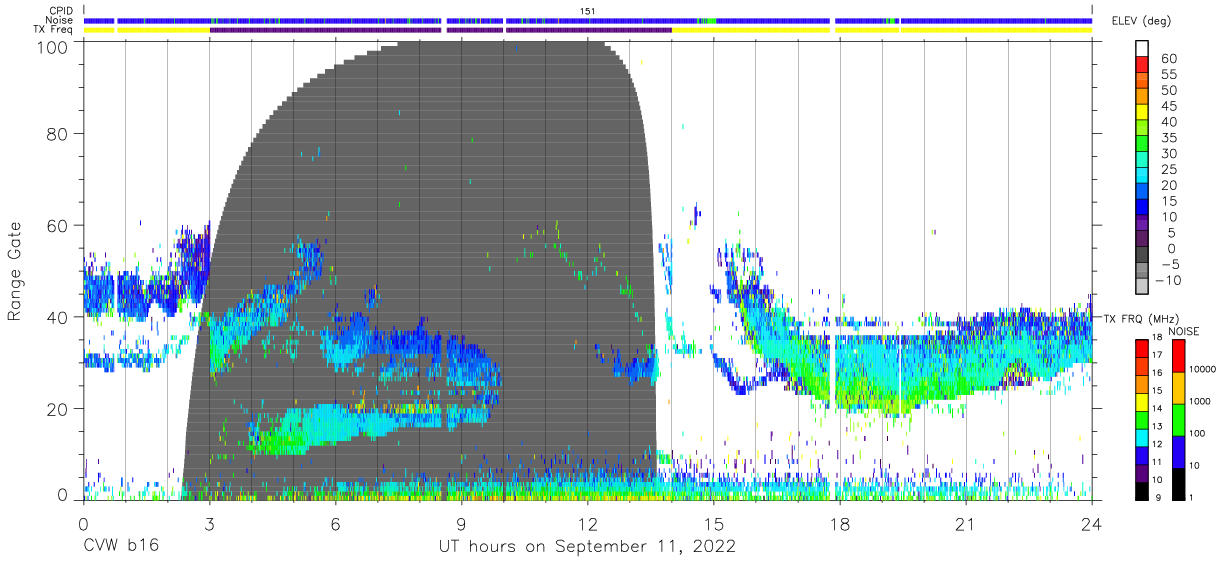The image size is (1228, 567).
Task: Click the '60' label on ELEV scale
Action: (1169, 59)
